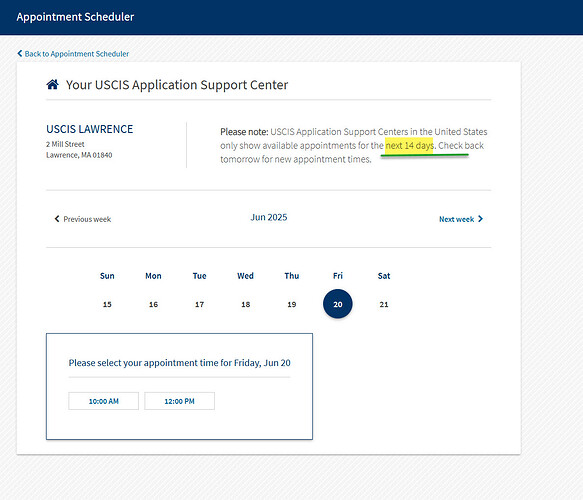Click the right chevron for Next week
Viewport: 583px width, 500px height.
(480, 219)
